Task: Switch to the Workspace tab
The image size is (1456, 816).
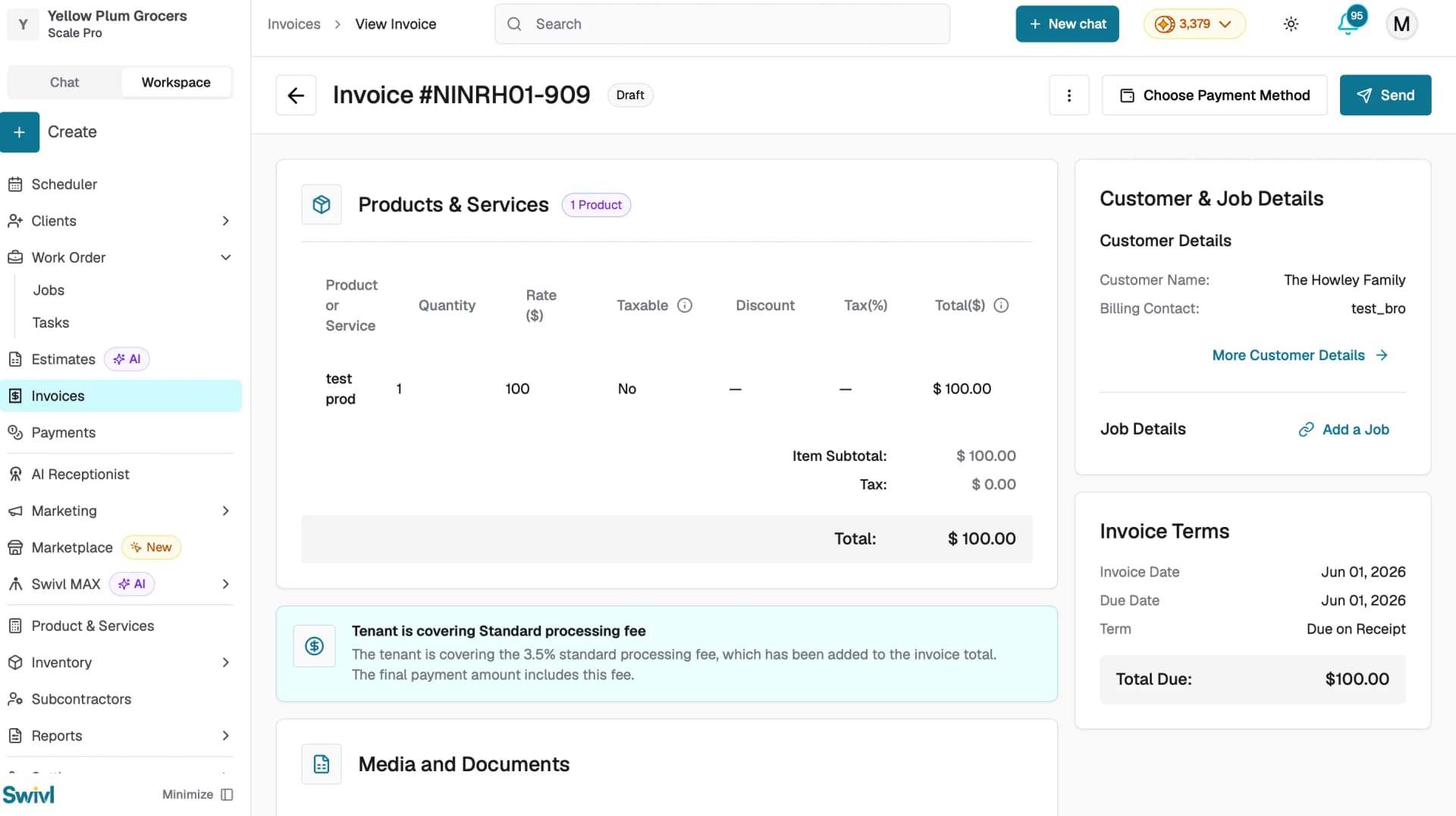Action: (176, 82)
